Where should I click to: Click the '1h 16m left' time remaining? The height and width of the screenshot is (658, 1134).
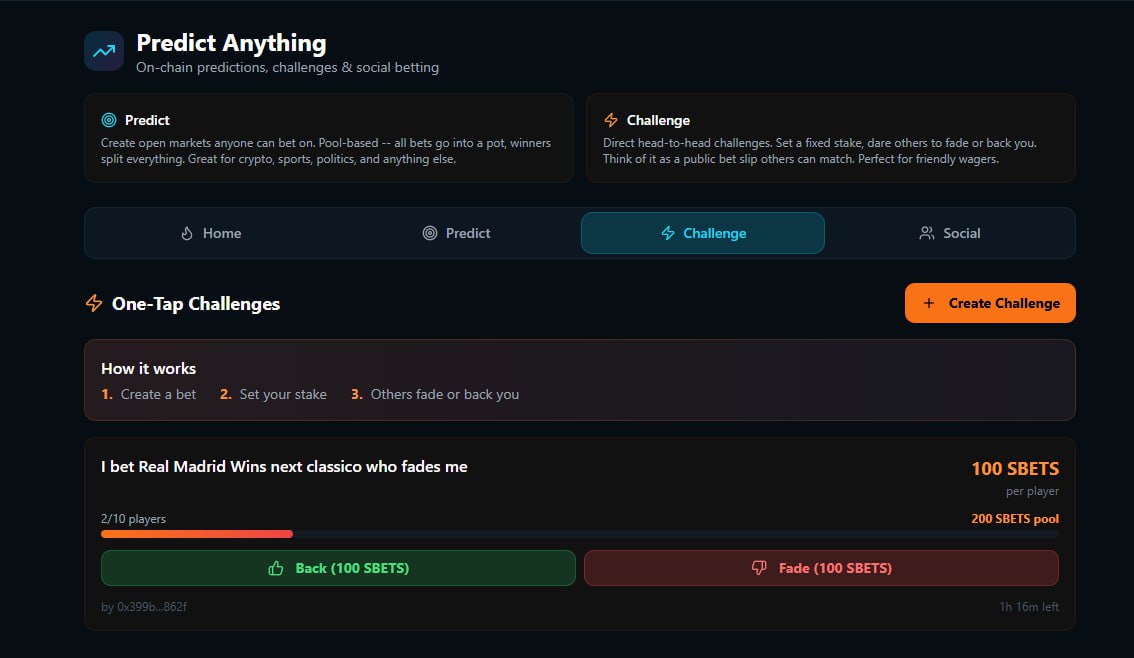[x=1029, y=607]
